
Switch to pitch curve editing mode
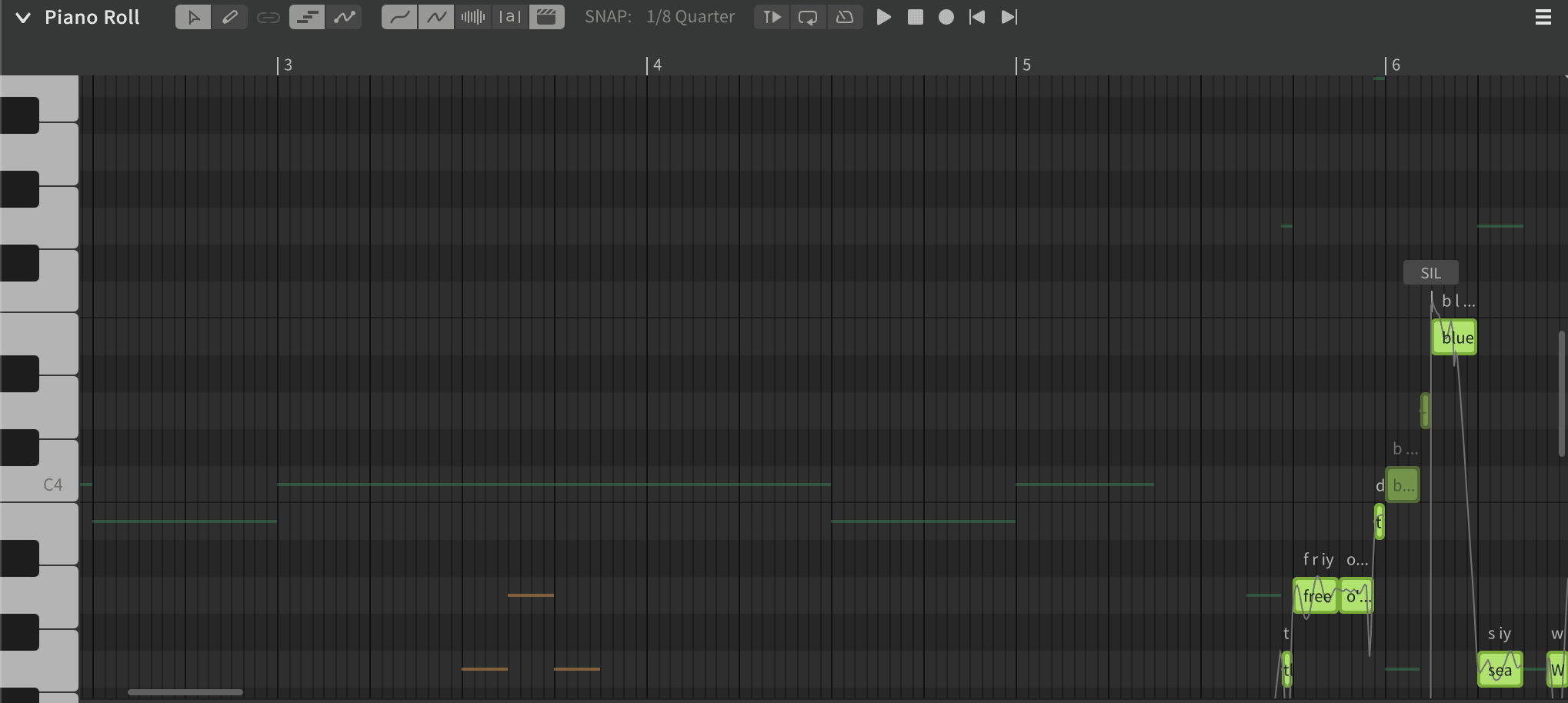point(344,17)
